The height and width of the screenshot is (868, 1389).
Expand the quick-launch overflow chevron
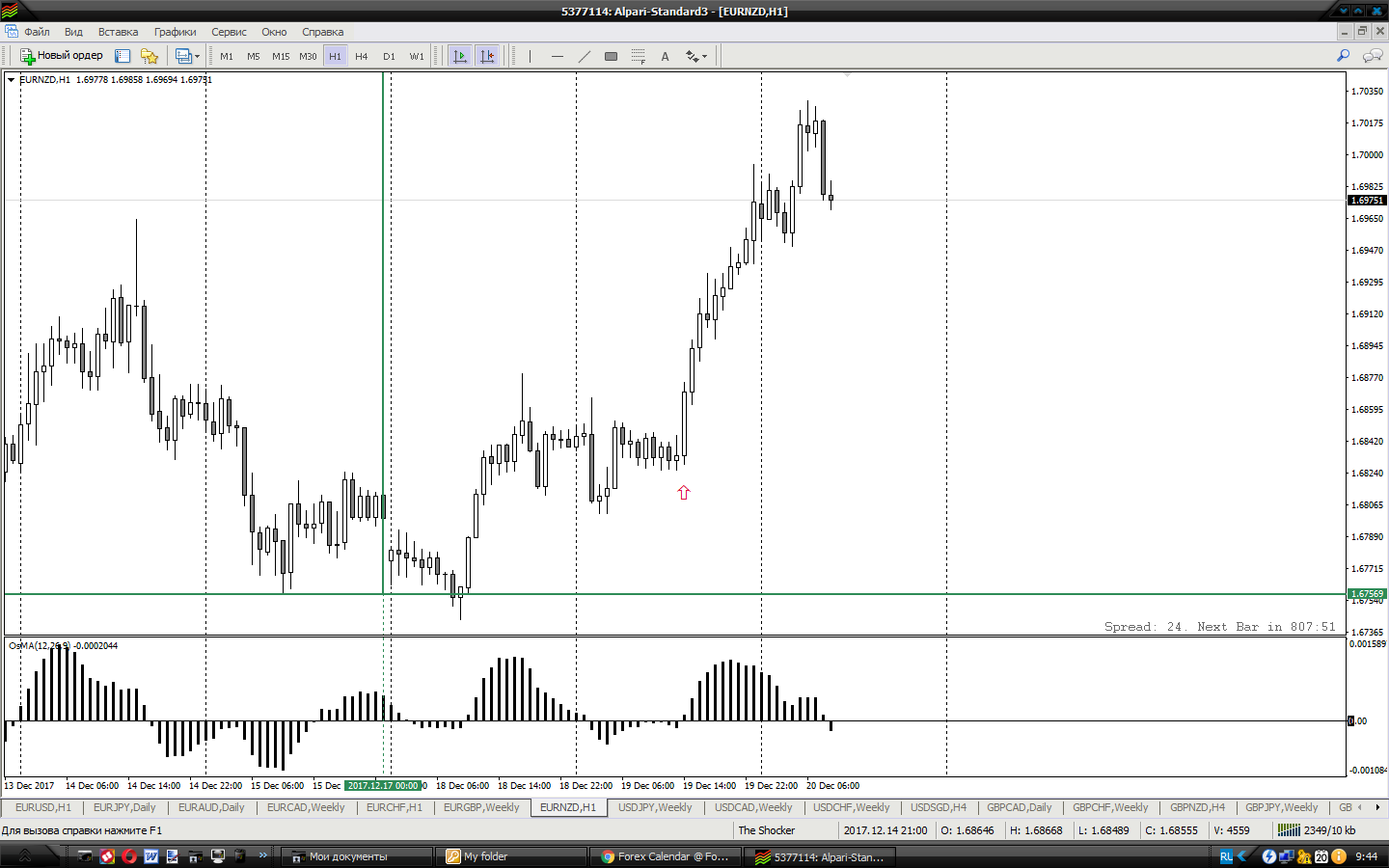click(263, 855)
